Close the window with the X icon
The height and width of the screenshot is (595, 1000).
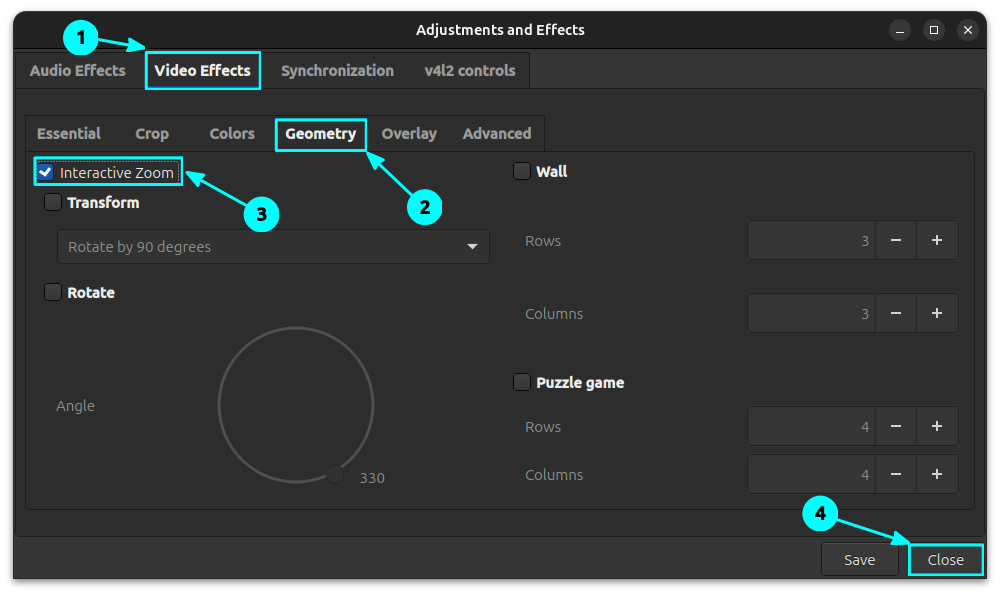[x=967, y=30]
